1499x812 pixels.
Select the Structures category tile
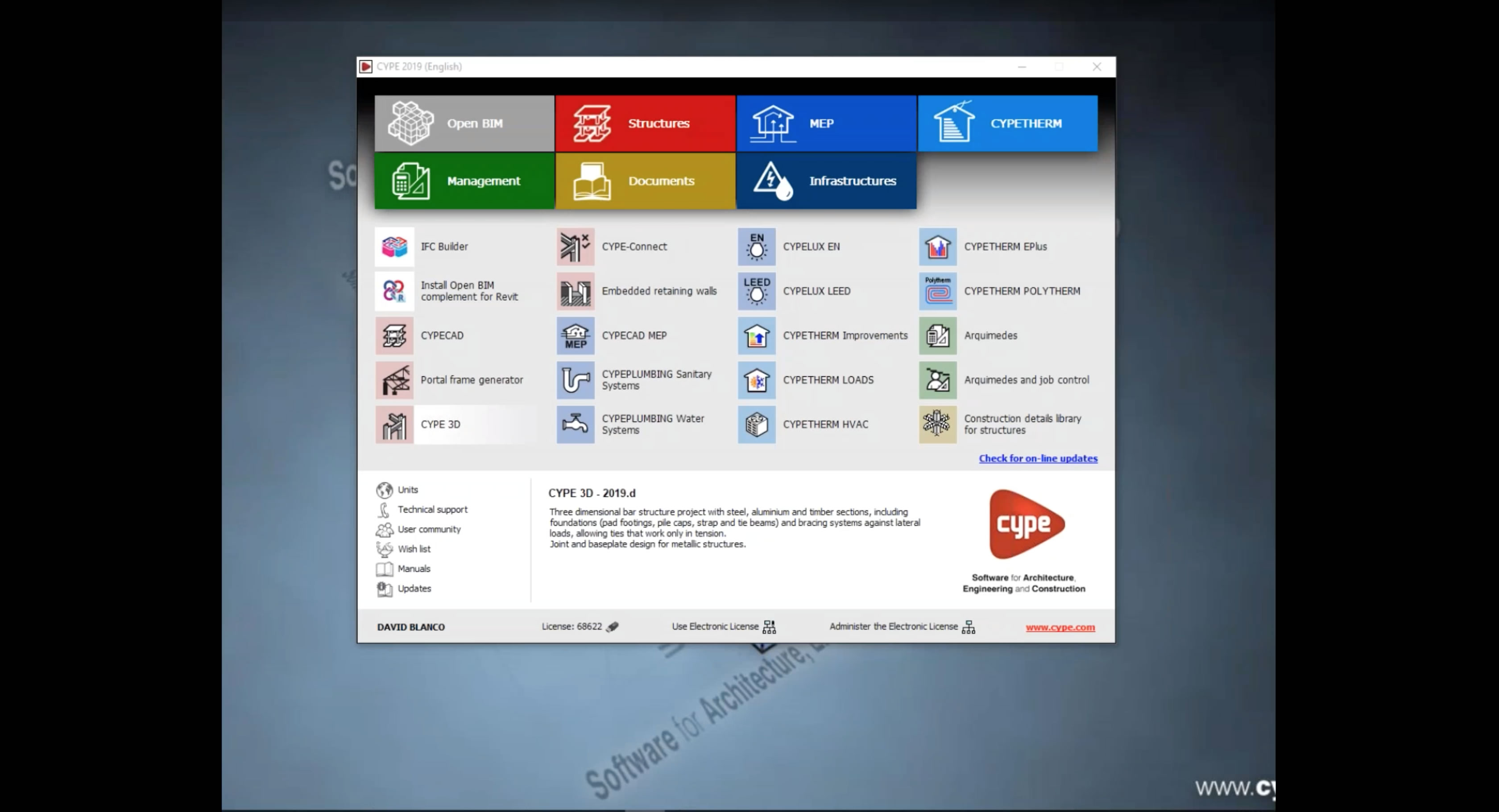646,124
